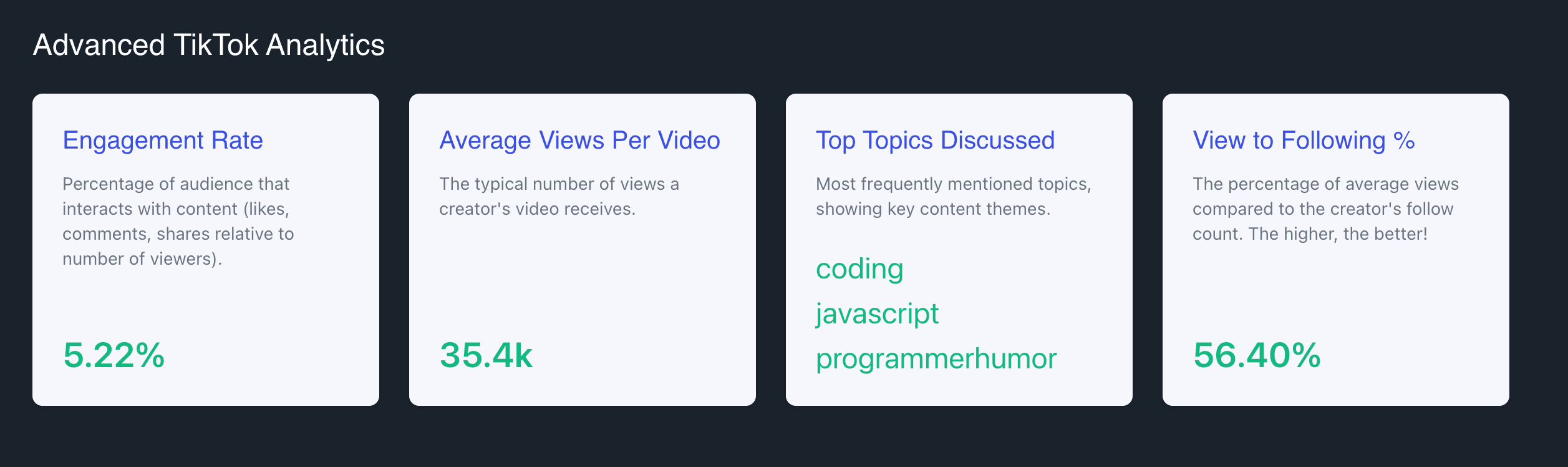
Task: Select the Top Topics Discussed title
Action: pos(935,140)
